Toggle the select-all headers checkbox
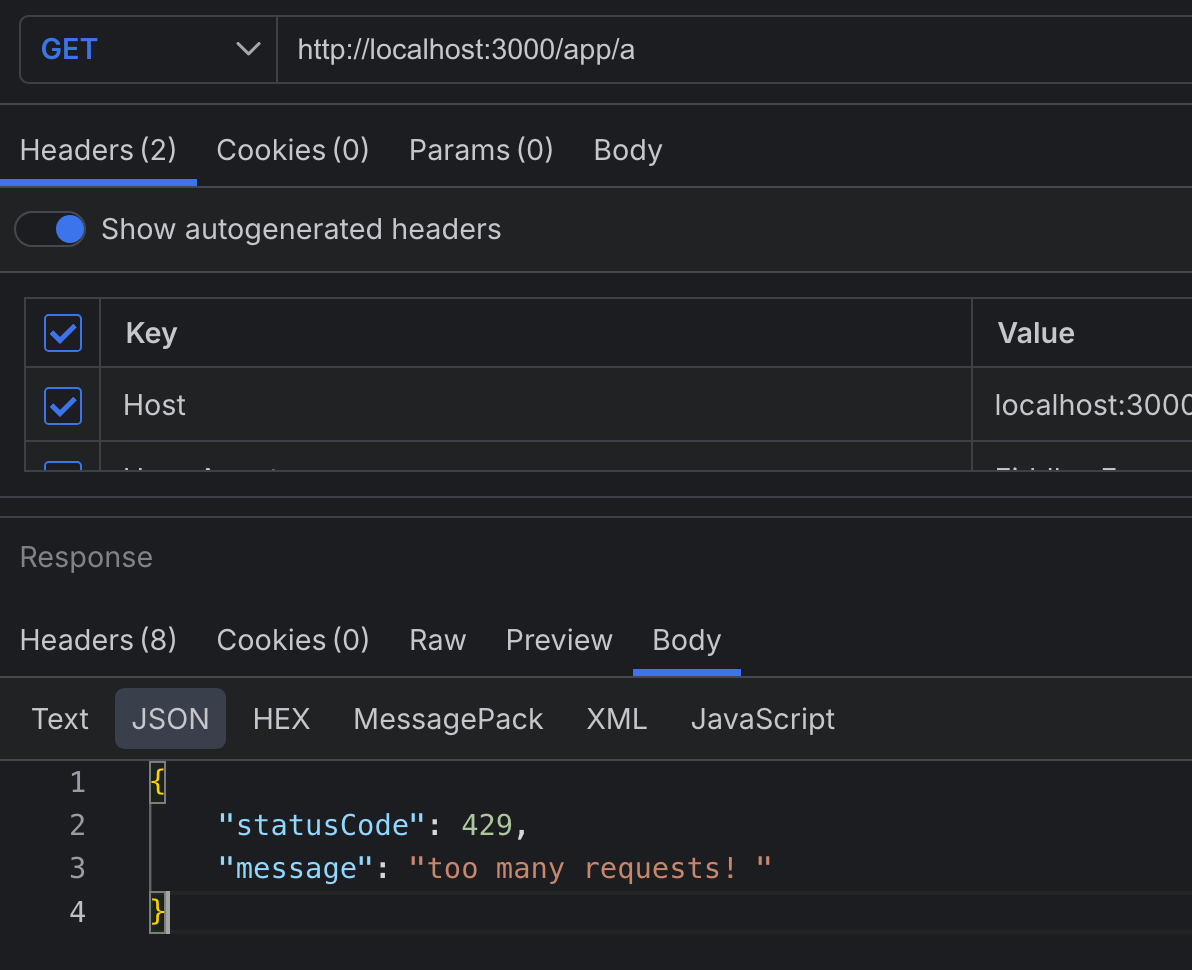Viewport: 1192px width, 970px height. click(63, 333)
